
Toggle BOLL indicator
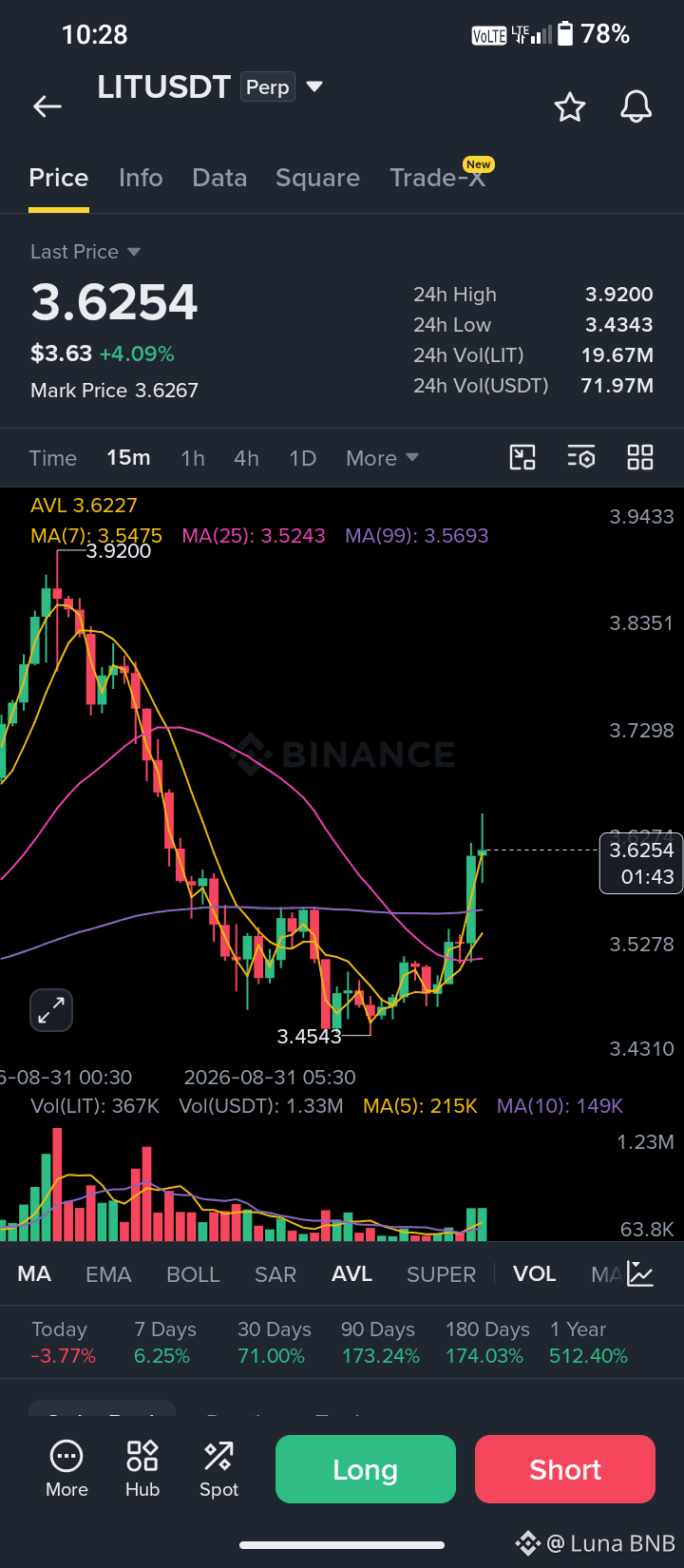tap(193, 1274)
